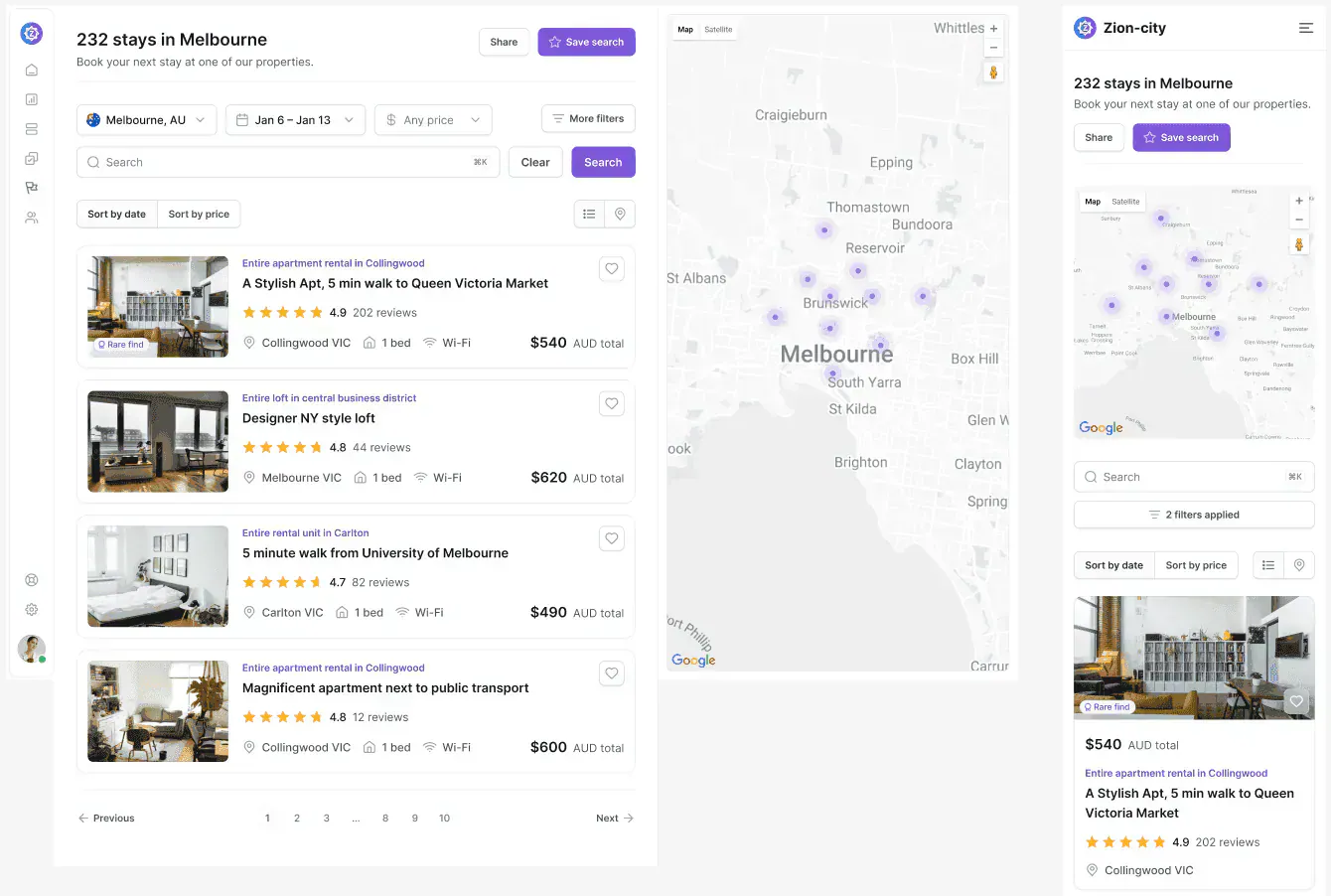This screenshot has width=1331, height=896.
Task: Open Jan 6 – Jan 13 date dropdown
Action: (x=295, y=120)
